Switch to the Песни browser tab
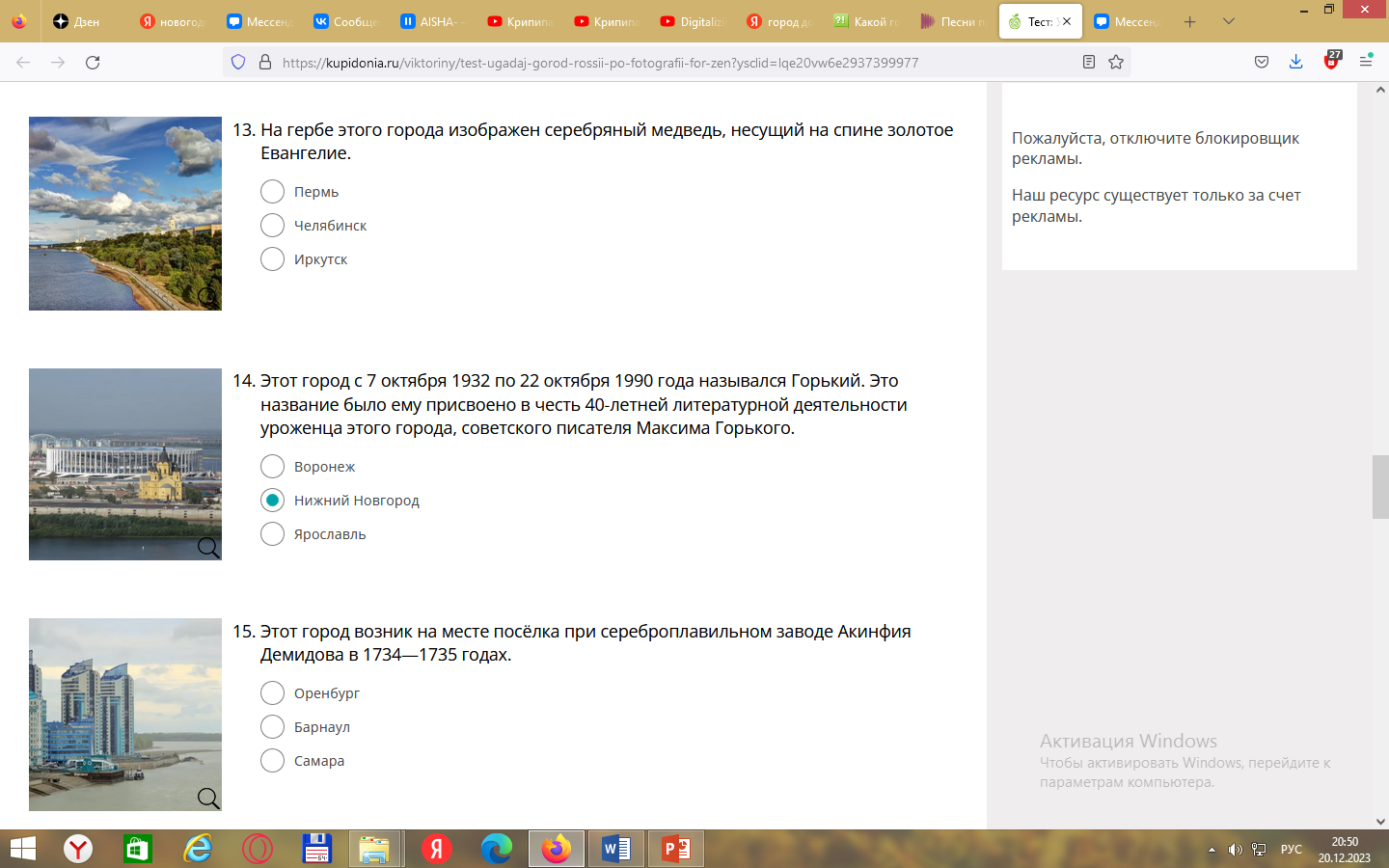 (x=953, y=21)
